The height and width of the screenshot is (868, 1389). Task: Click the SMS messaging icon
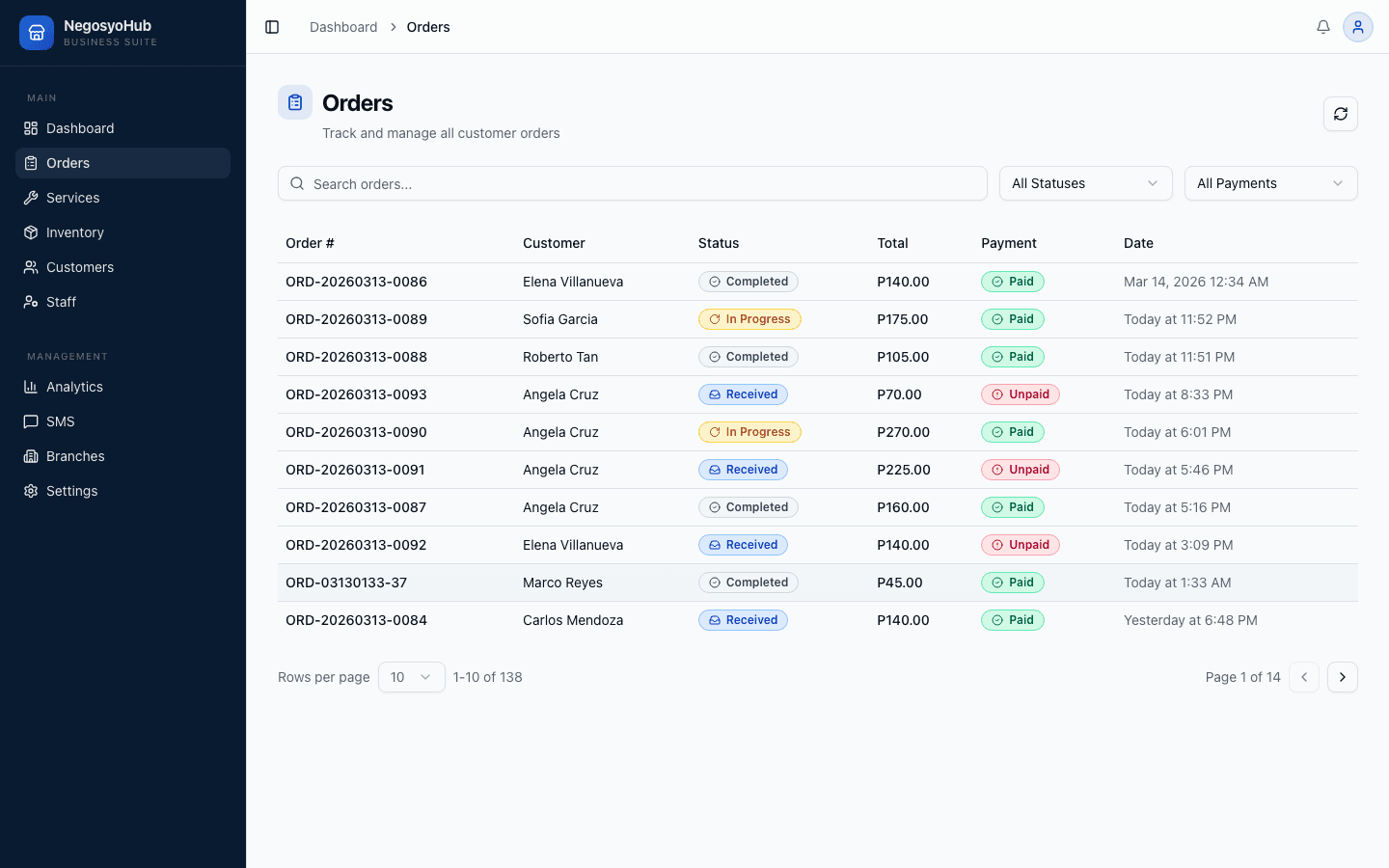click(30, 420)
